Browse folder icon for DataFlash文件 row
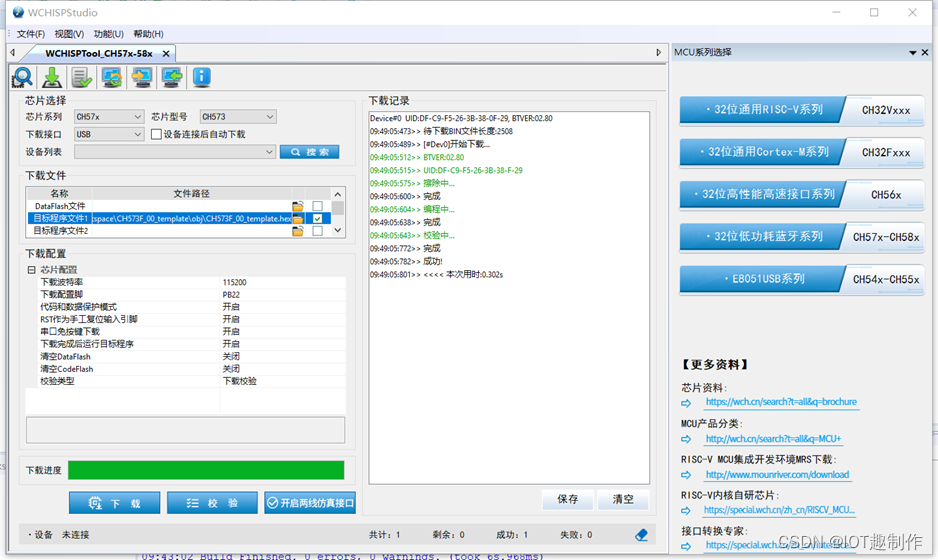Image resolution: width=938 pixels, height=560 pixels. pyautogui.click(x=297, y=206)
